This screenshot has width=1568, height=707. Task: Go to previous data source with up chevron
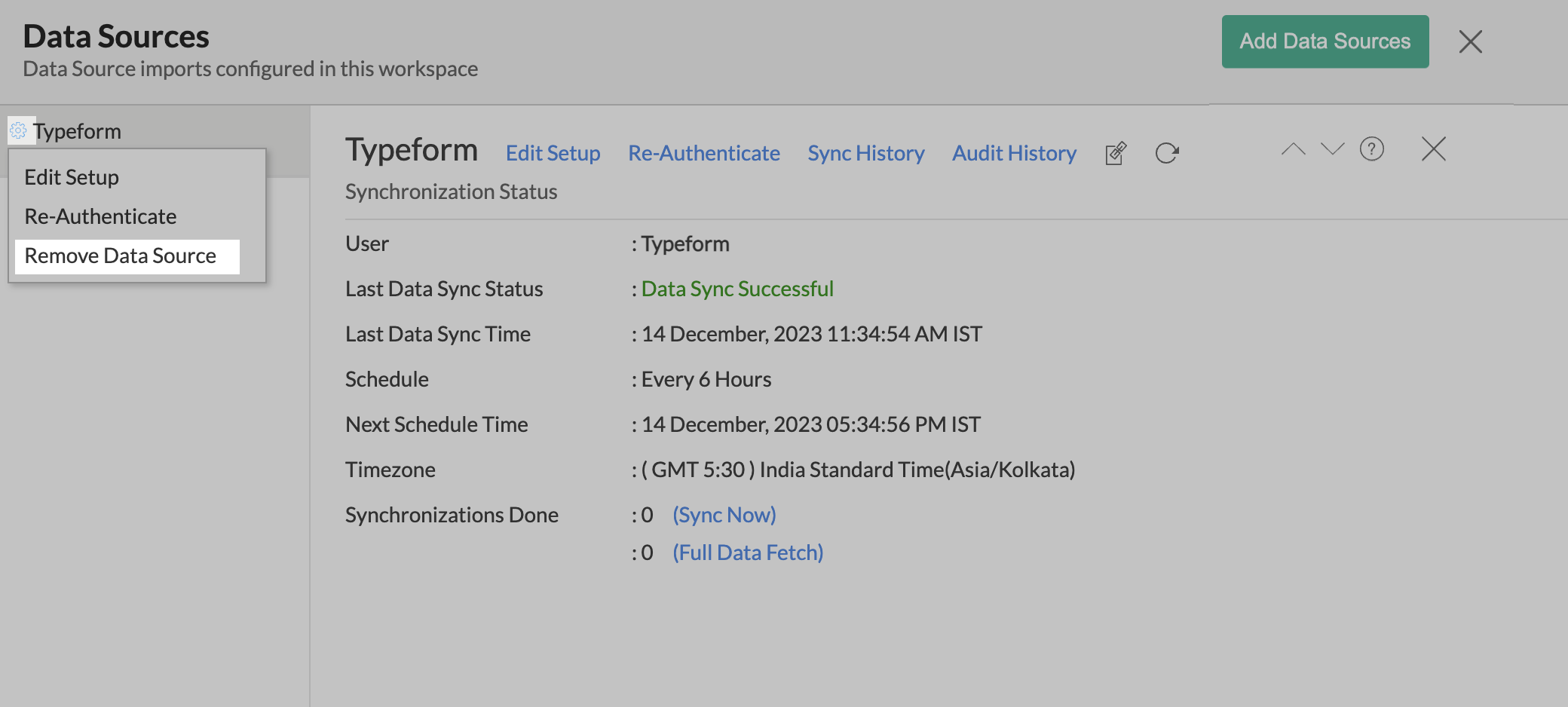tap(1293, 149)
